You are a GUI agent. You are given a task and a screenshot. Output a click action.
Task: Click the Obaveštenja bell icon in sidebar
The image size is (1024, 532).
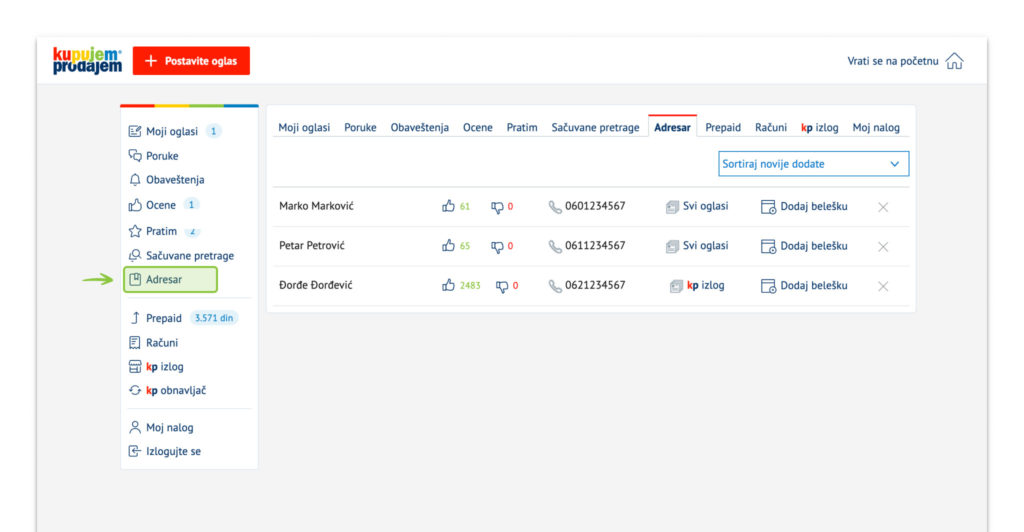pyautogui.click(x=135, y=180)
